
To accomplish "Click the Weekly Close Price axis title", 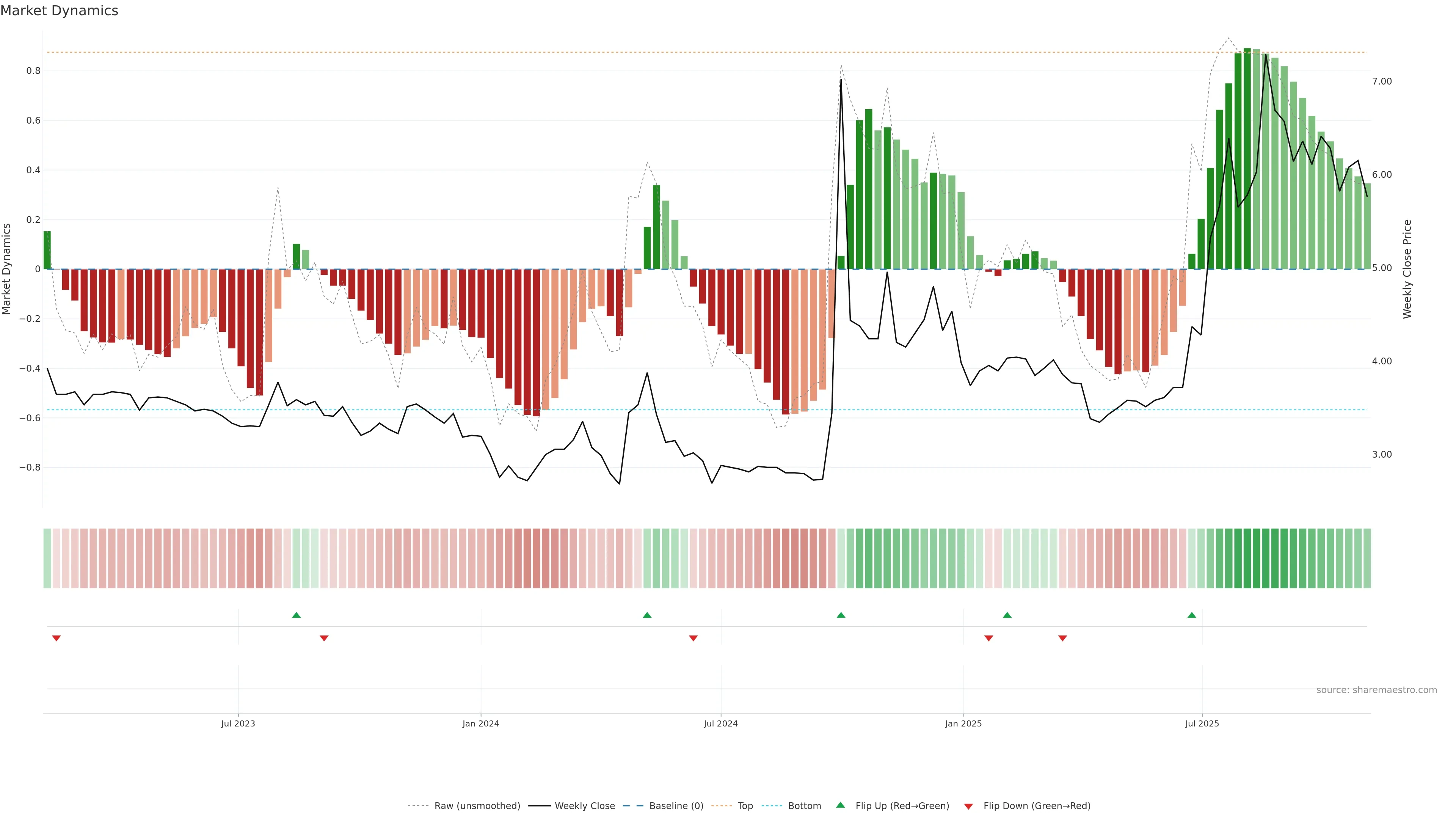I will coord(1407,269).
